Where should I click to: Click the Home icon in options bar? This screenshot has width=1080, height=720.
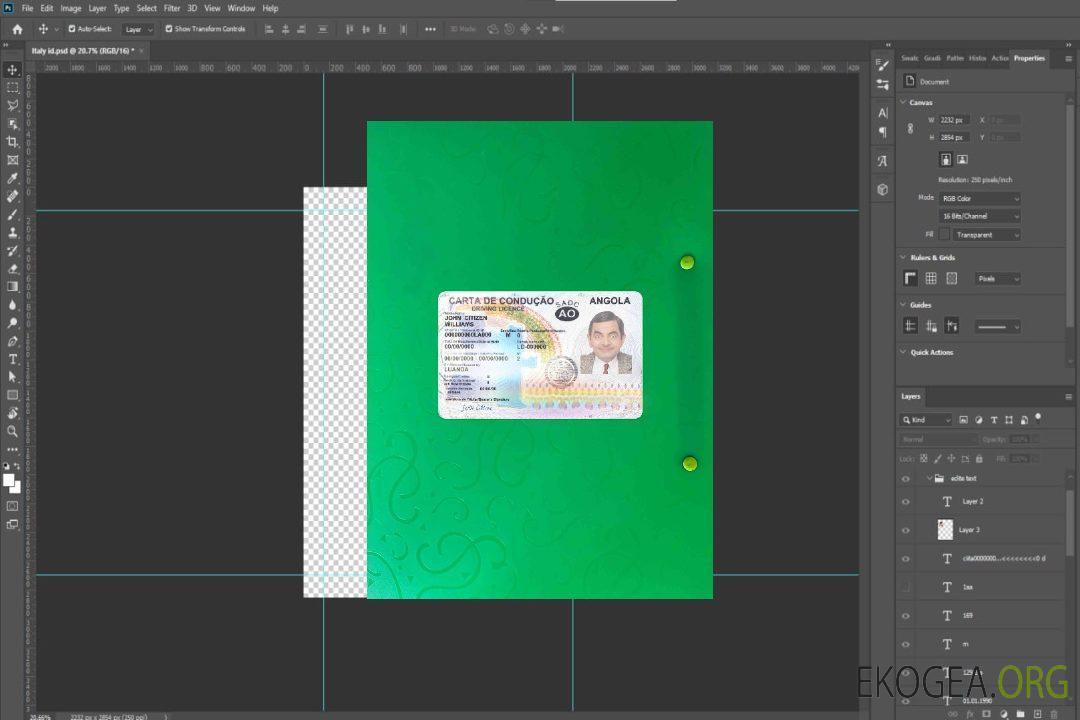[17, 29]
